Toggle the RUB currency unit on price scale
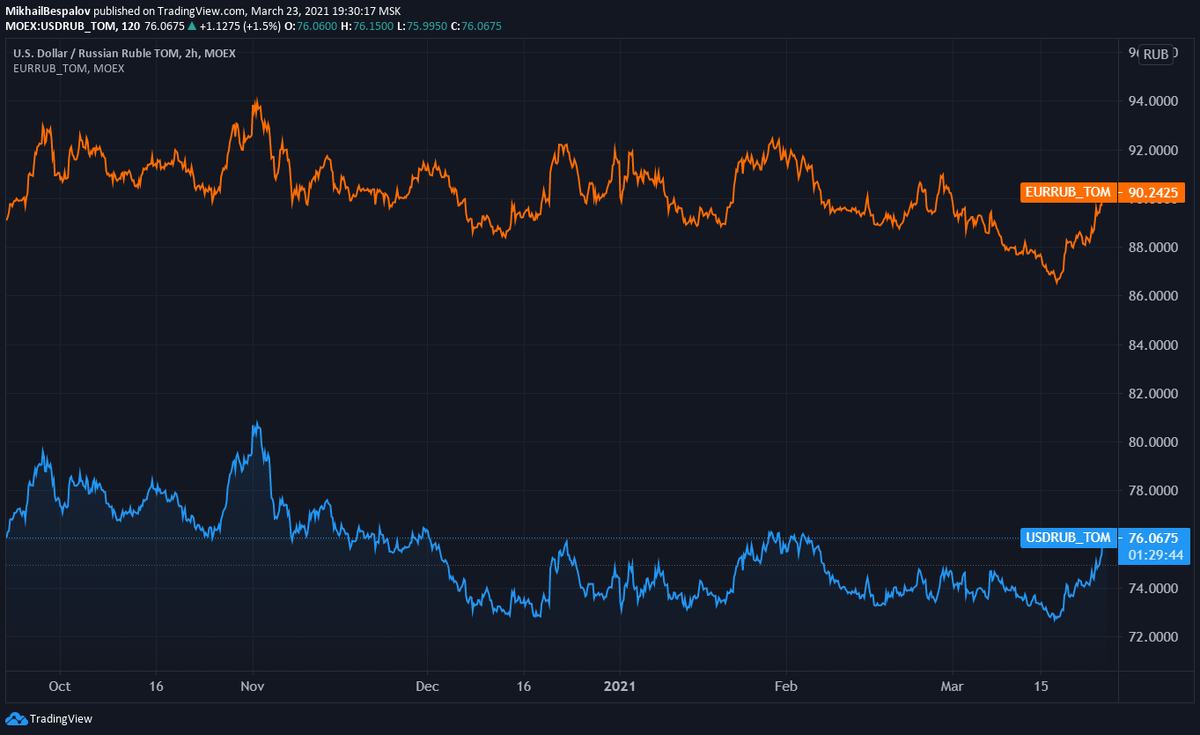Image resolution: width=1200 pixels, height=735 pixels. click(x=1156, y=55)
